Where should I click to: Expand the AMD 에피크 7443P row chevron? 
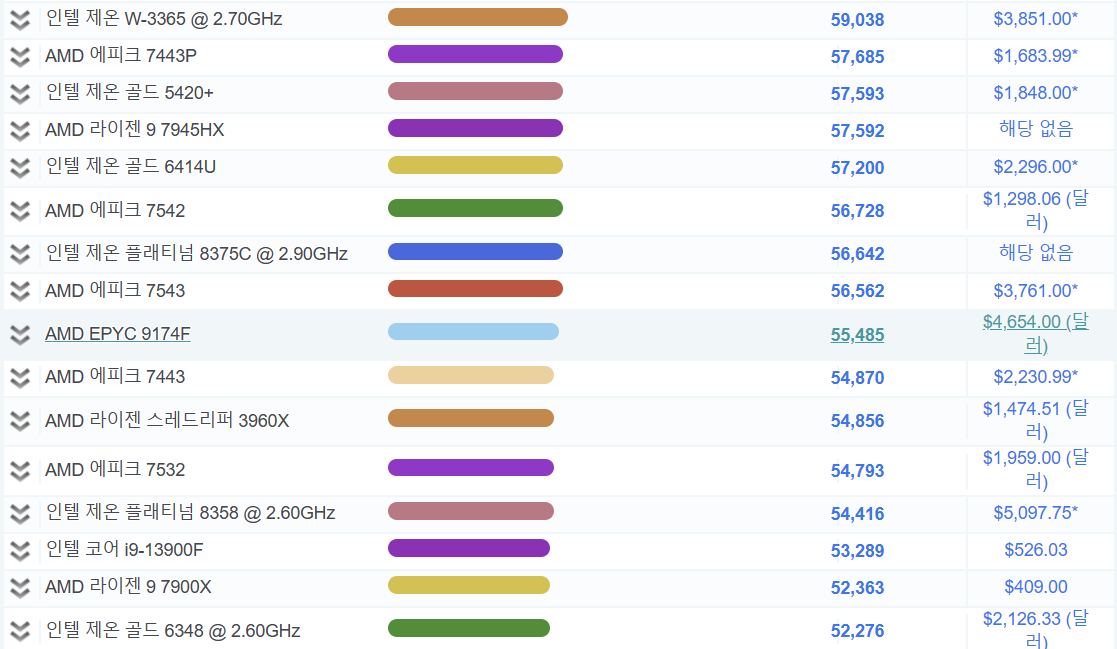[x=20, y=56]
